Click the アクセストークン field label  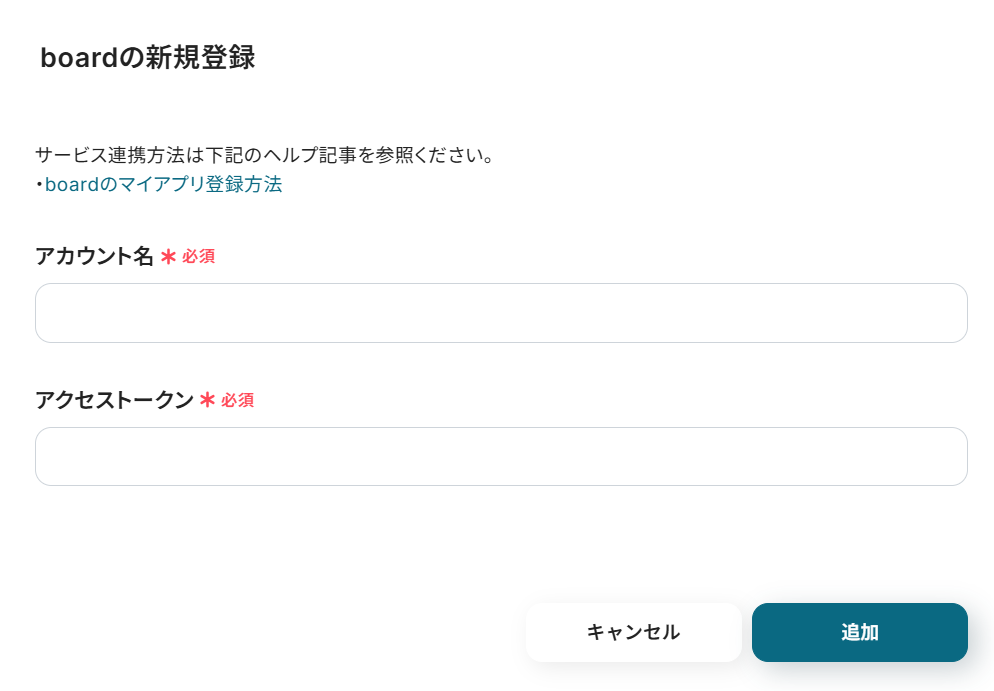point(114,400)
